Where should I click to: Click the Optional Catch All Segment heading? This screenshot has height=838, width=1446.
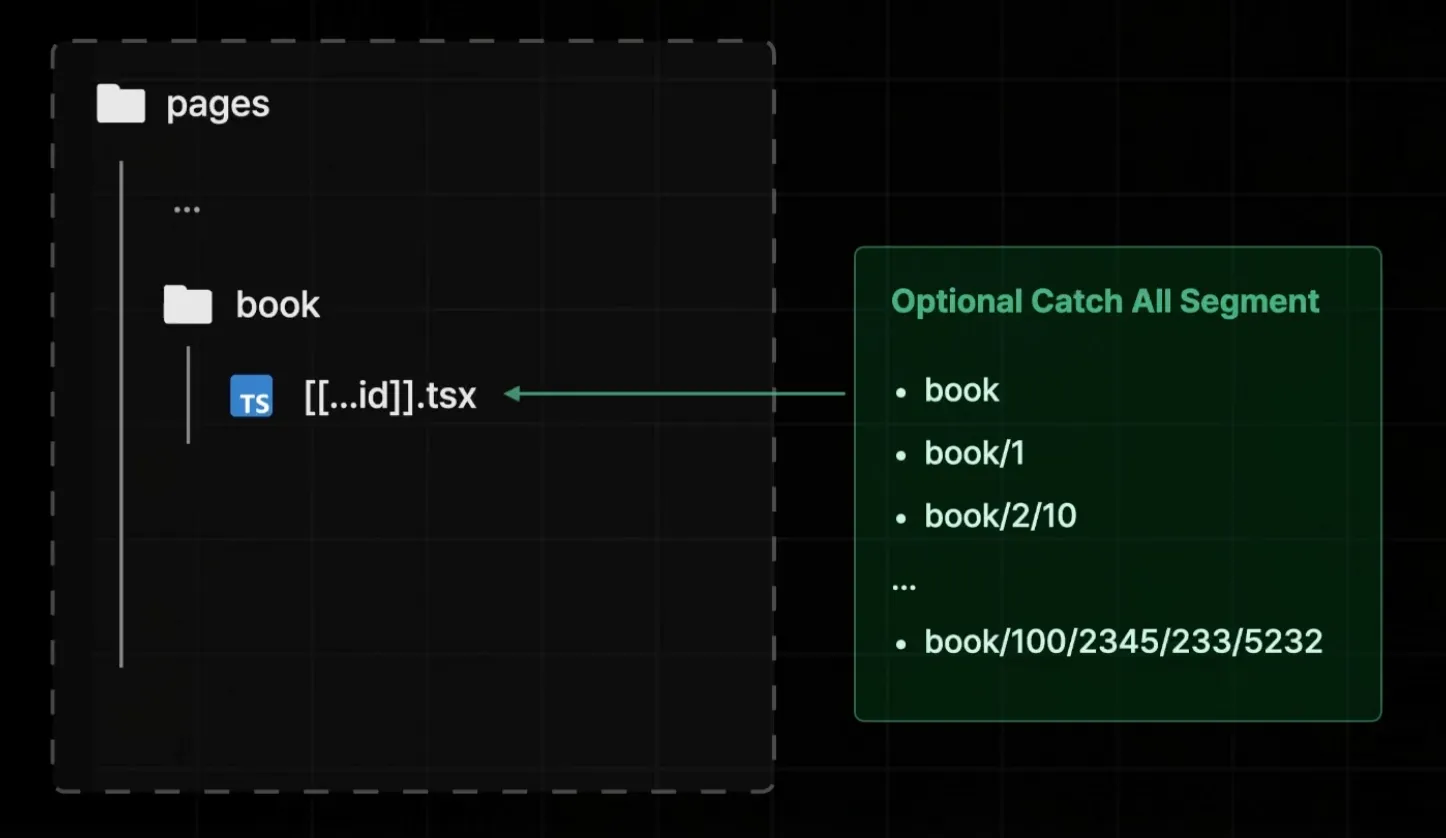[1105, 301]
